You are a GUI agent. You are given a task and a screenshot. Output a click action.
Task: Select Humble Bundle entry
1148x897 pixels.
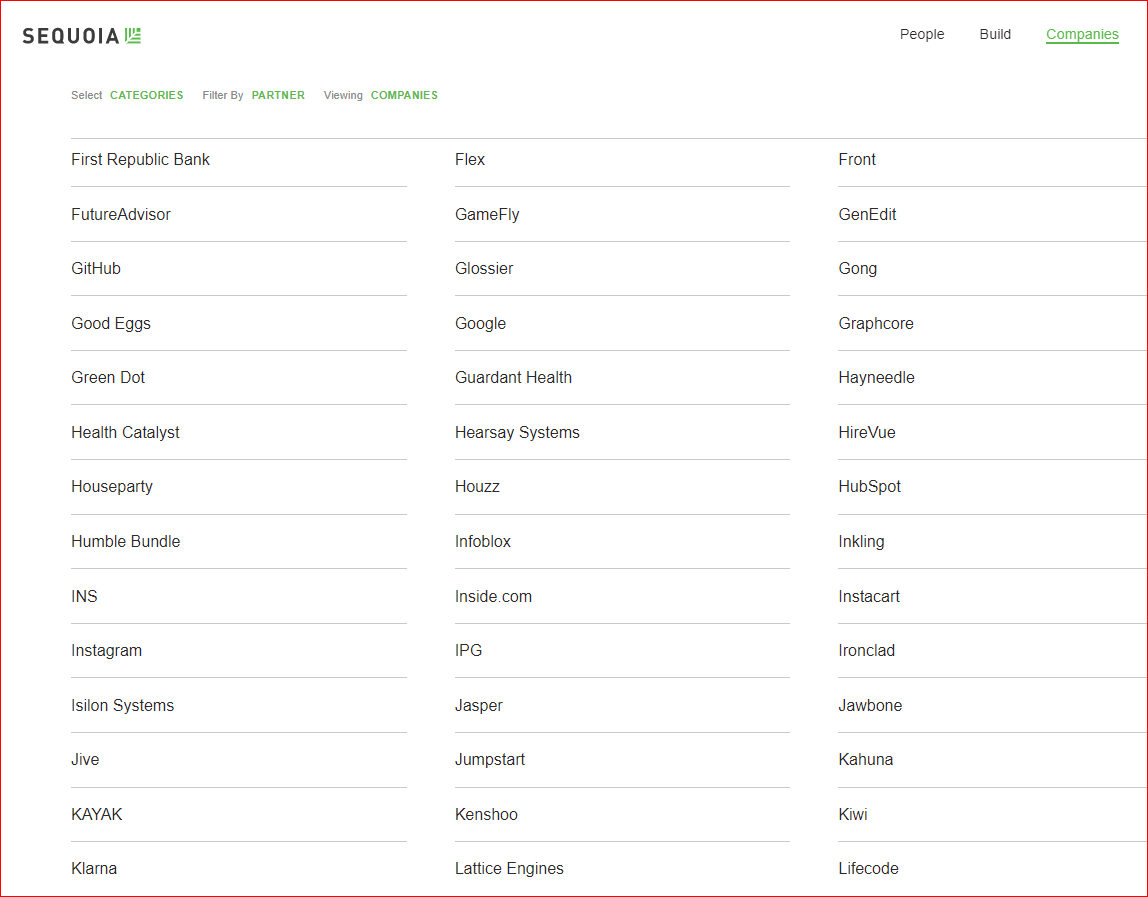pos(125,542)
